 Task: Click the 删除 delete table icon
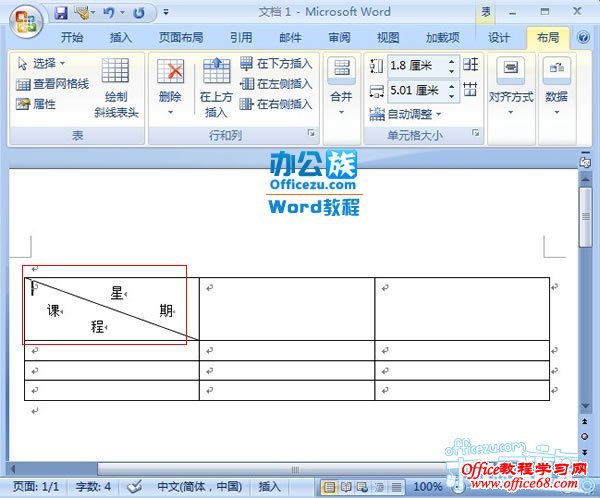(x=170, y=71)
